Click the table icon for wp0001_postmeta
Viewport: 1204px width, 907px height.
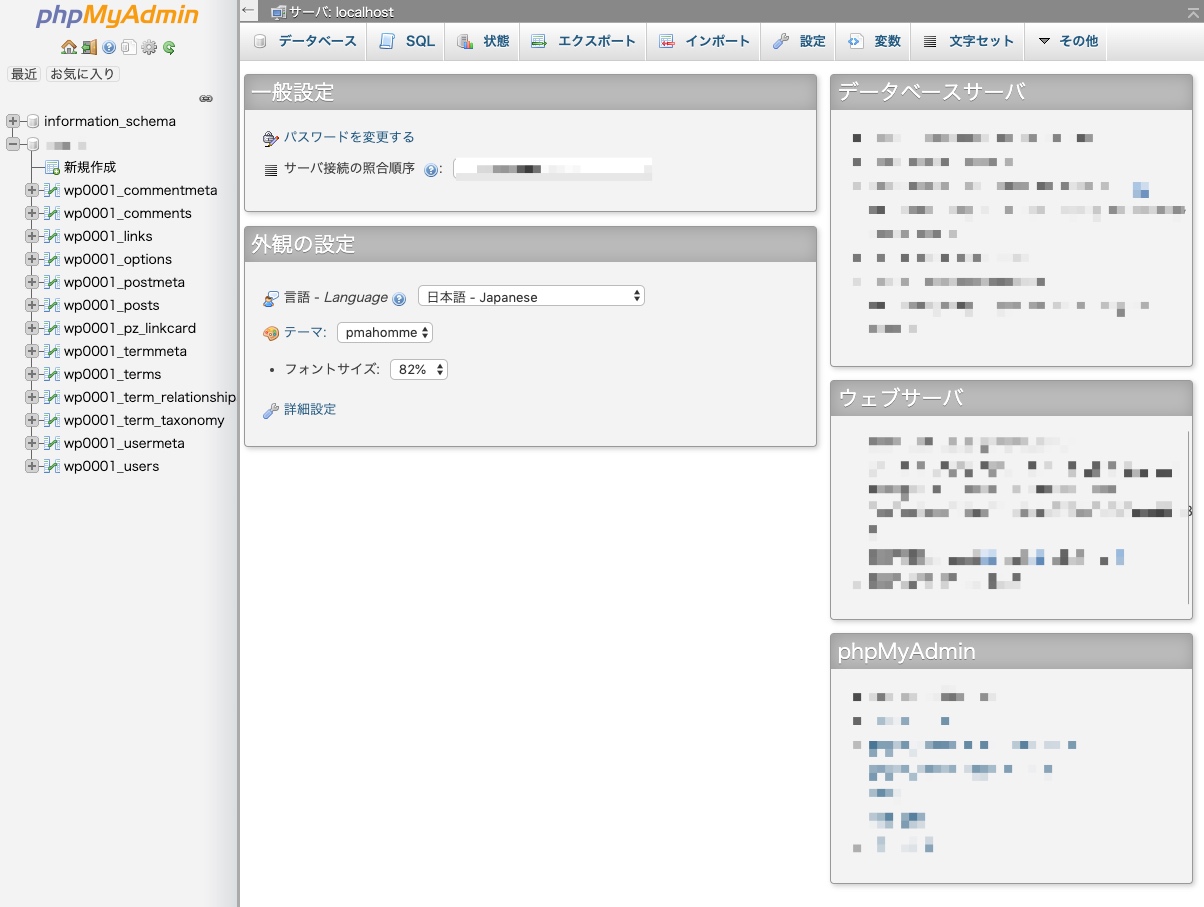click(53, 282)
